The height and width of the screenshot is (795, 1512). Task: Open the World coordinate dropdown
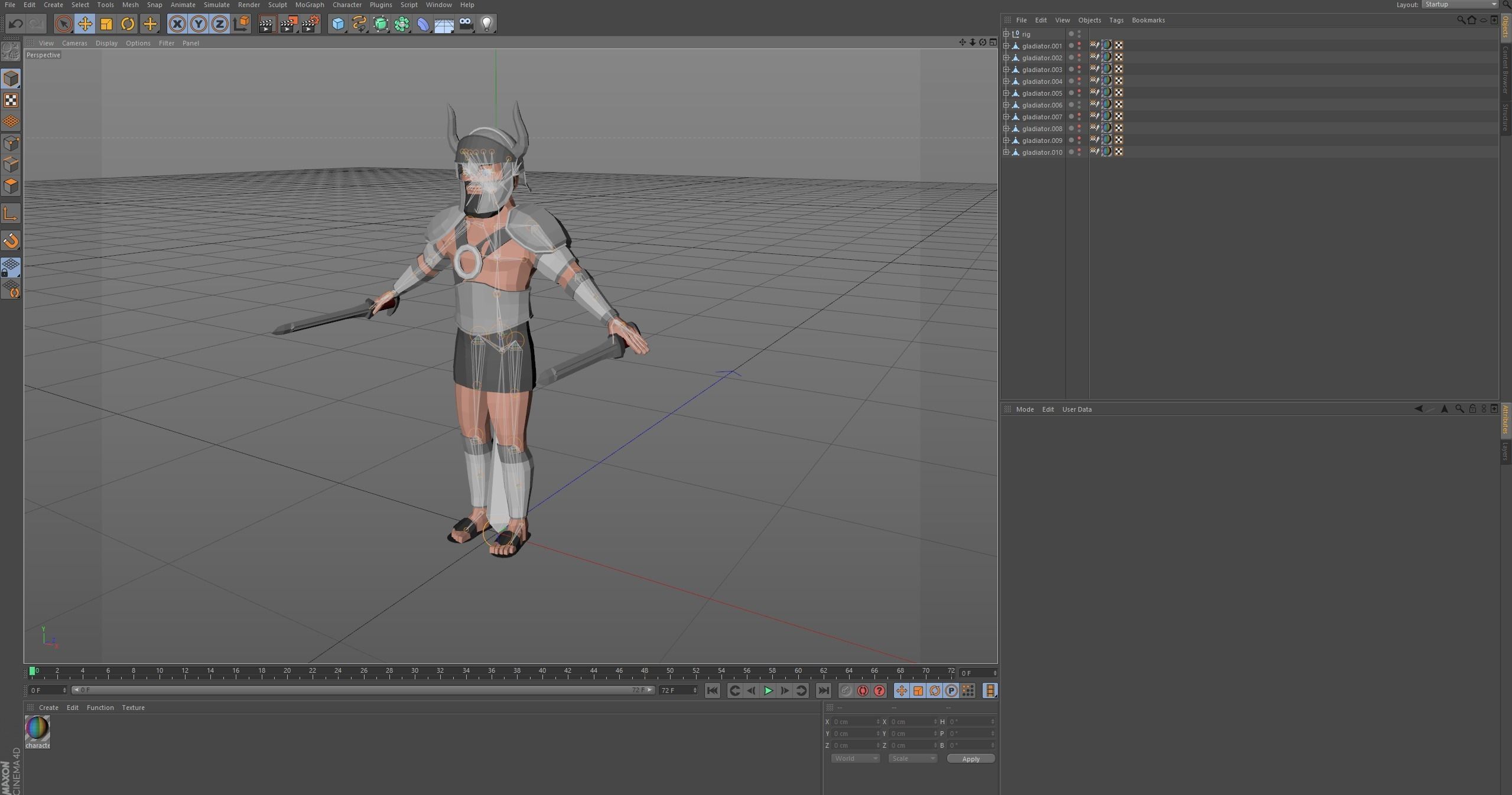tap(856, 759)
